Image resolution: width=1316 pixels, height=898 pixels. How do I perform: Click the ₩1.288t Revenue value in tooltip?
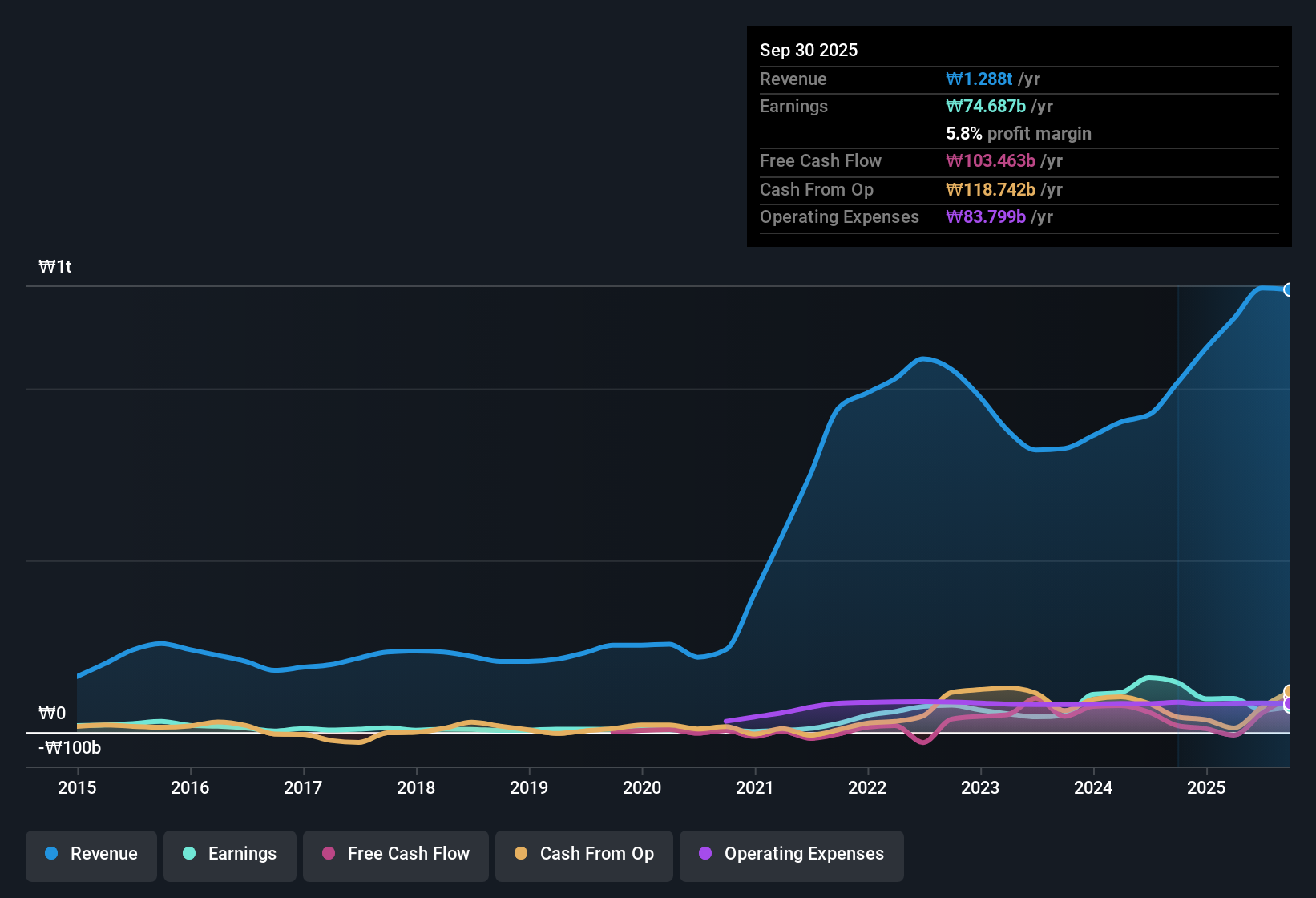coord(979,79)
